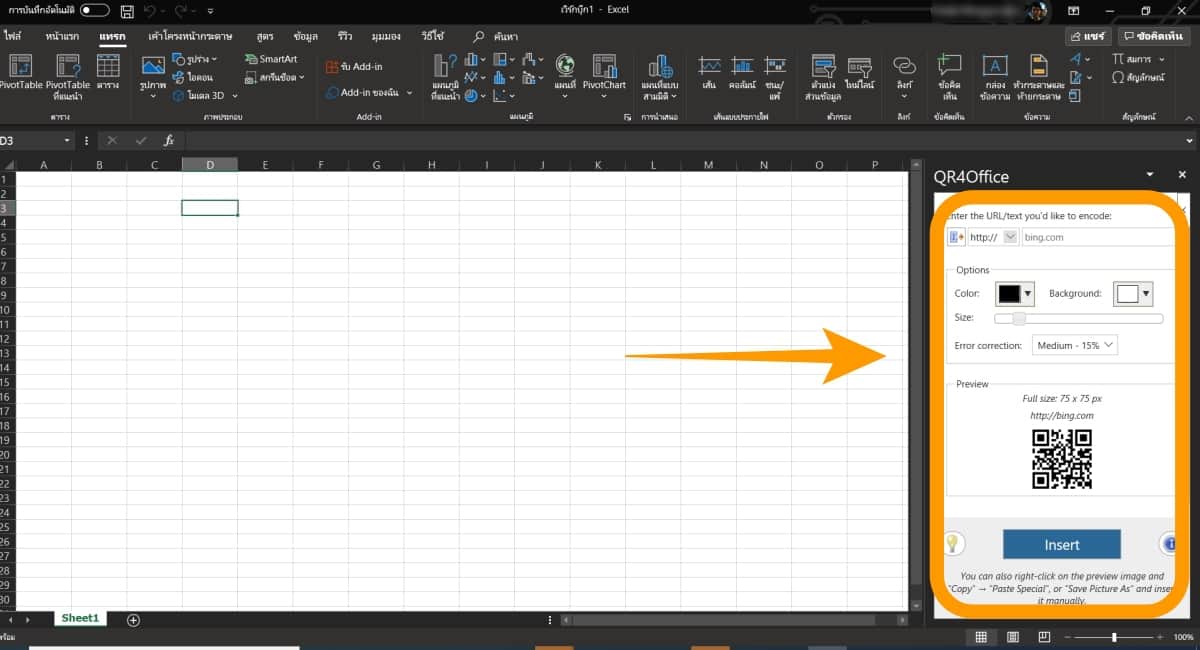This screenshot has width=1200, height=650.
Task: Open the QR4Office pane options arrow
Action: click(x=1151, y=174)
